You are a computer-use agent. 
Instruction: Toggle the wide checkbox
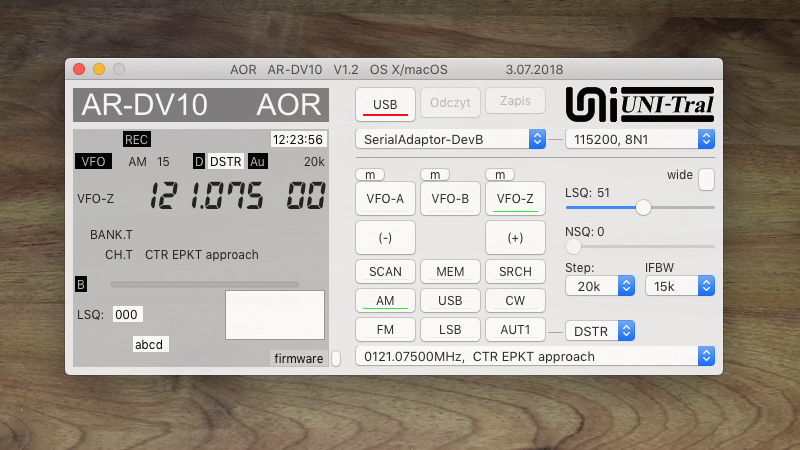706,180
